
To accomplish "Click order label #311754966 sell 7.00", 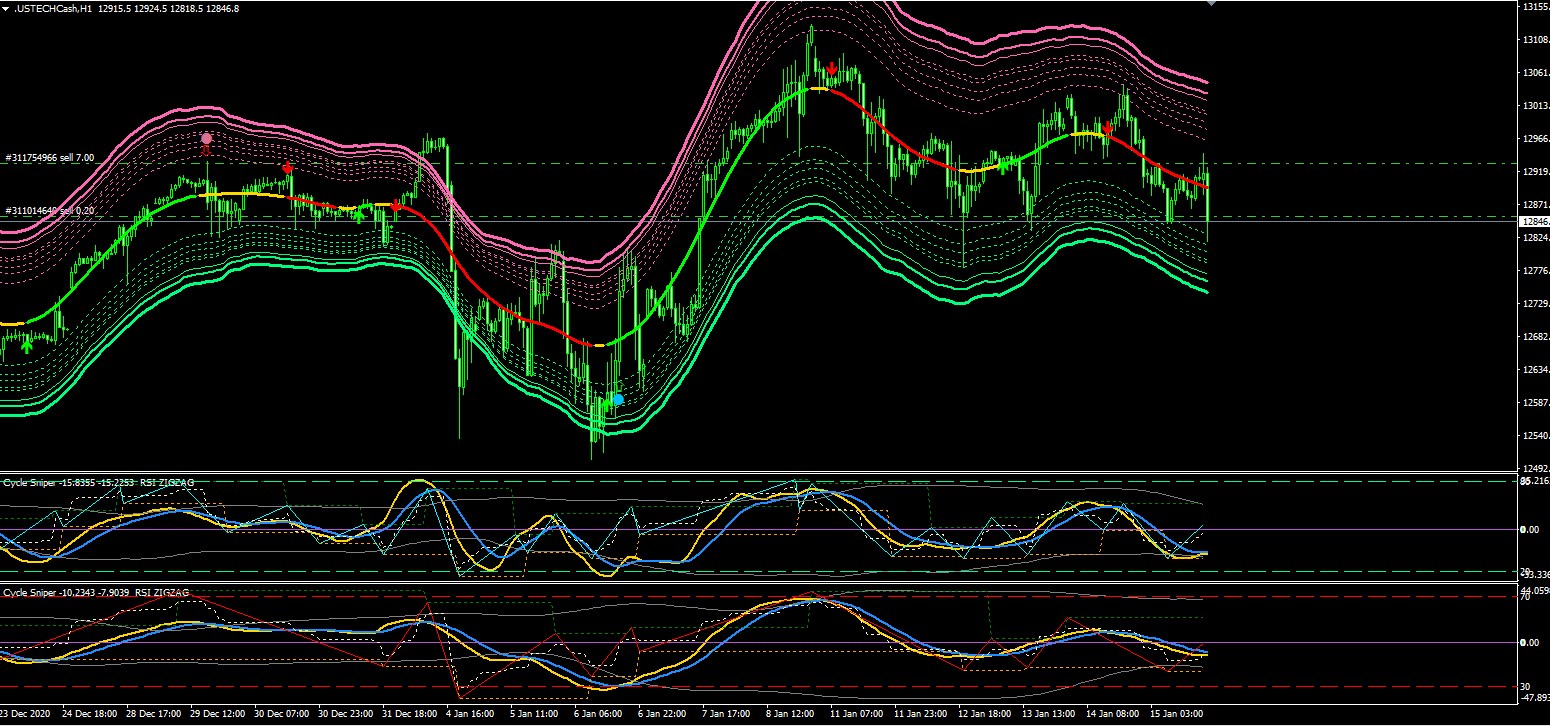I will pyautogui.click(x=50, y=158).
